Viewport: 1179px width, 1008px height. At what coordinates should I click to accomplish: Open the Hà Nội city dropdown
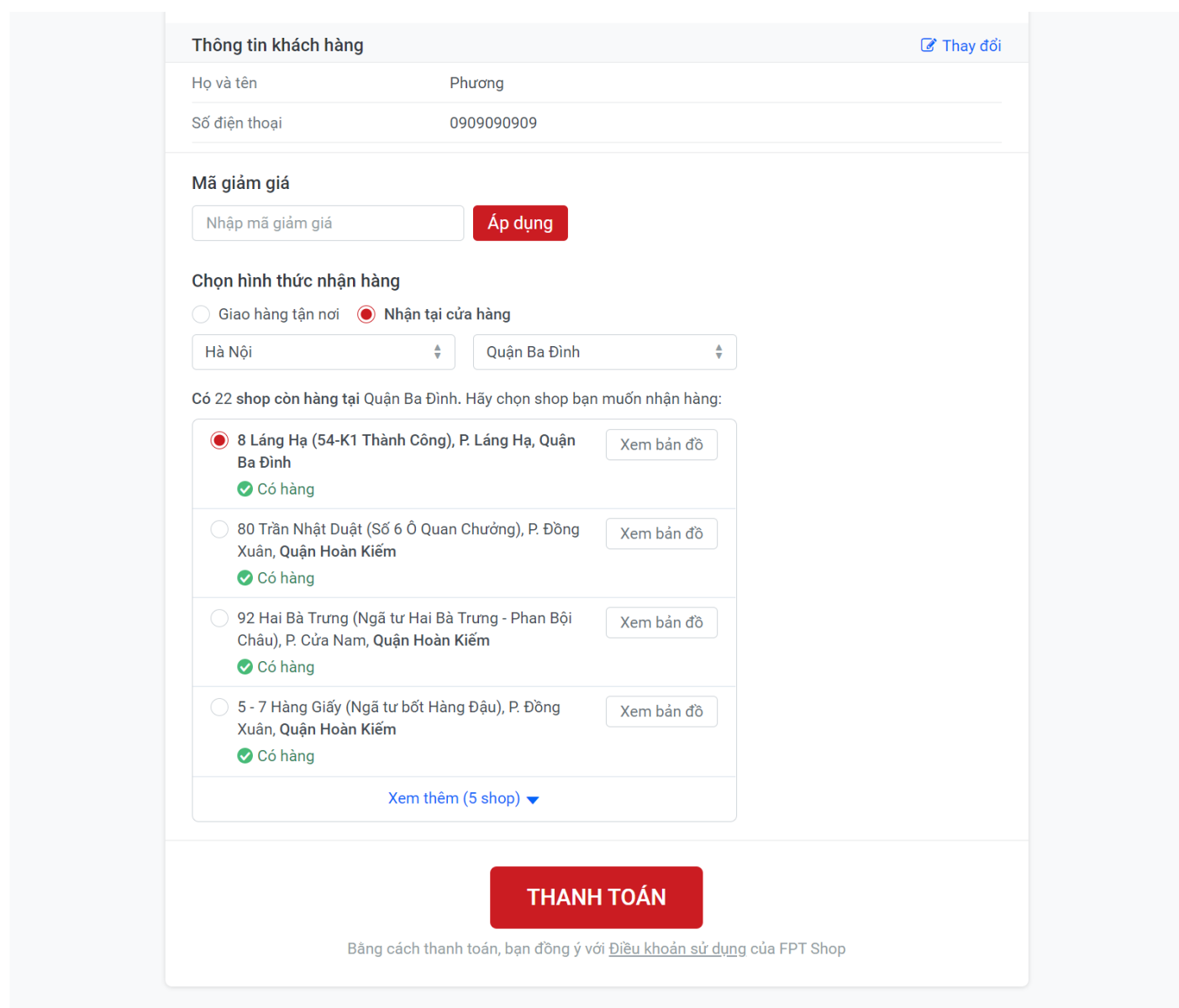point(324,352)
